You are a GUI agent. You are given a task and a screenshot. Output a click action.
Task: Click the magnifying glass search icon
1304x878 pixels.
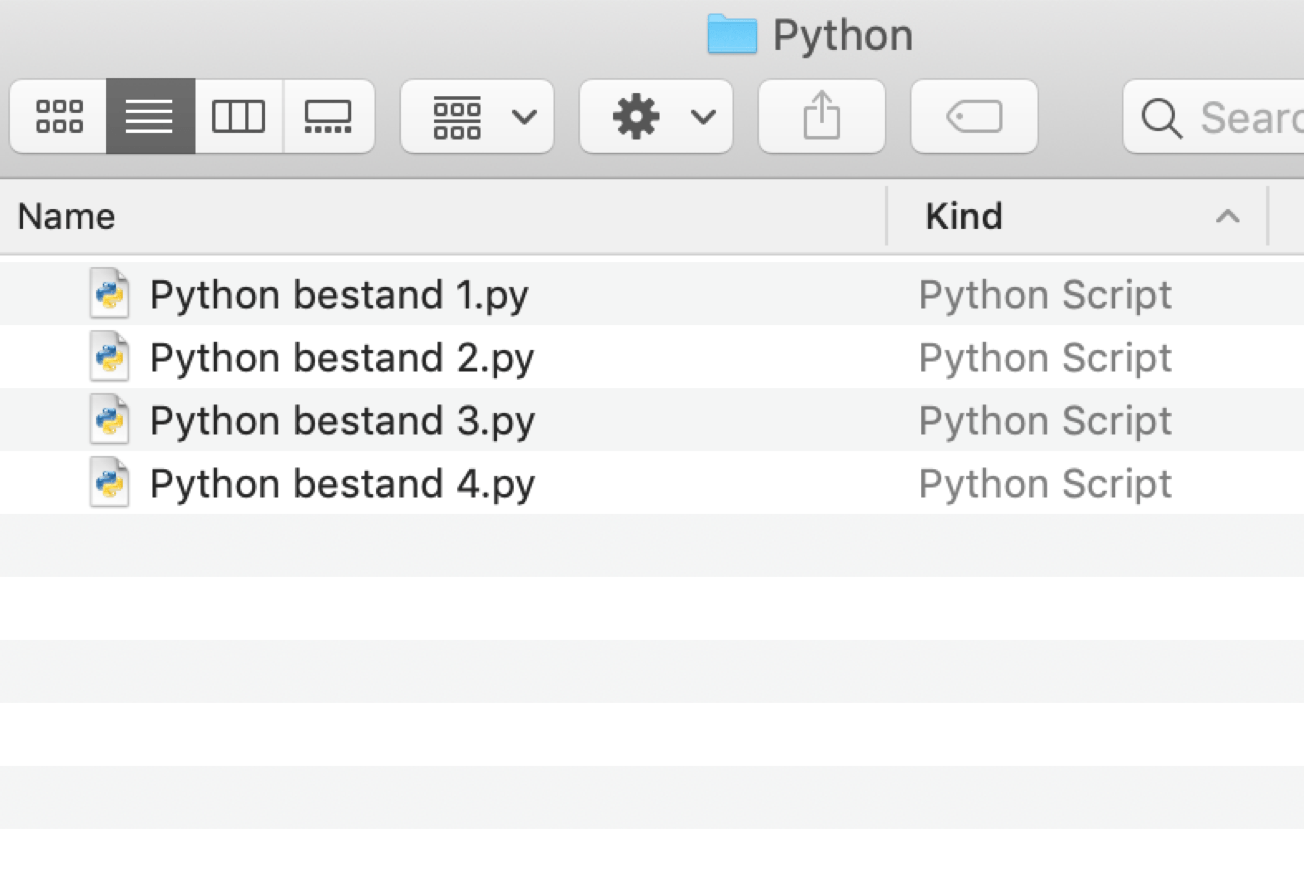(1161, 118)
